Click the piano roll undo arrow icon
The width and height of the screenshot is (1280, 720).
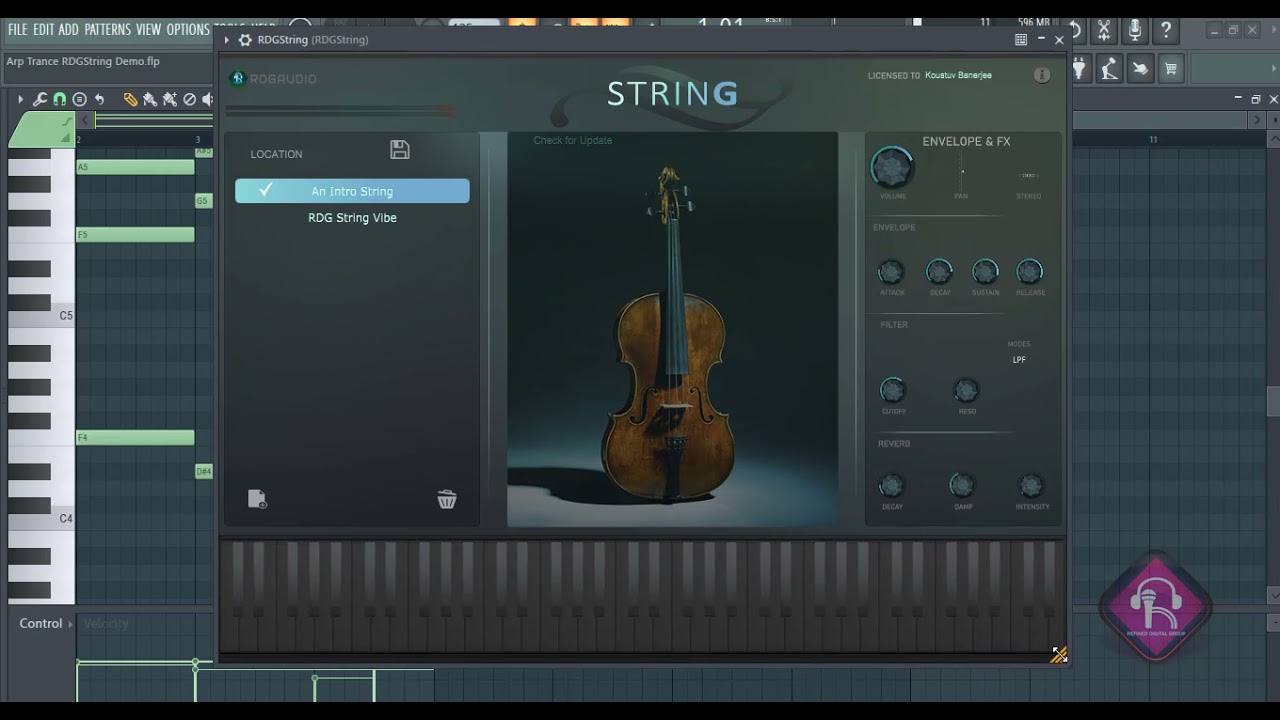click(x=99, y=99)
